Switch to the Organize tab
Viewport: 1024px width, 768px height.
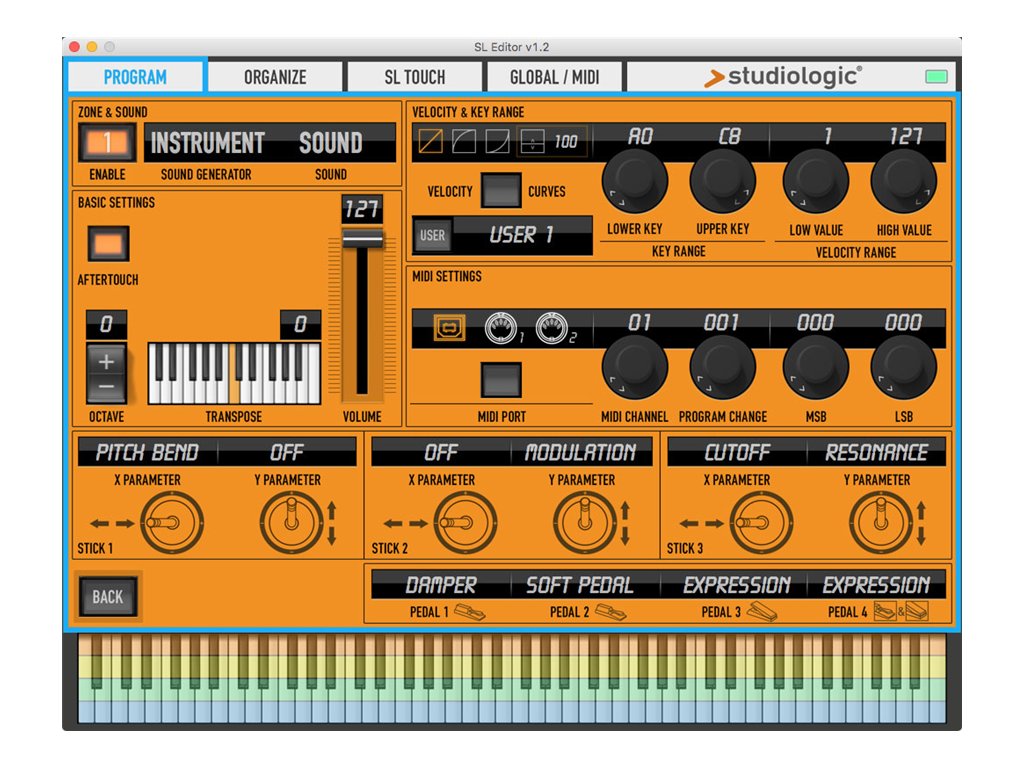click(275, 77)
